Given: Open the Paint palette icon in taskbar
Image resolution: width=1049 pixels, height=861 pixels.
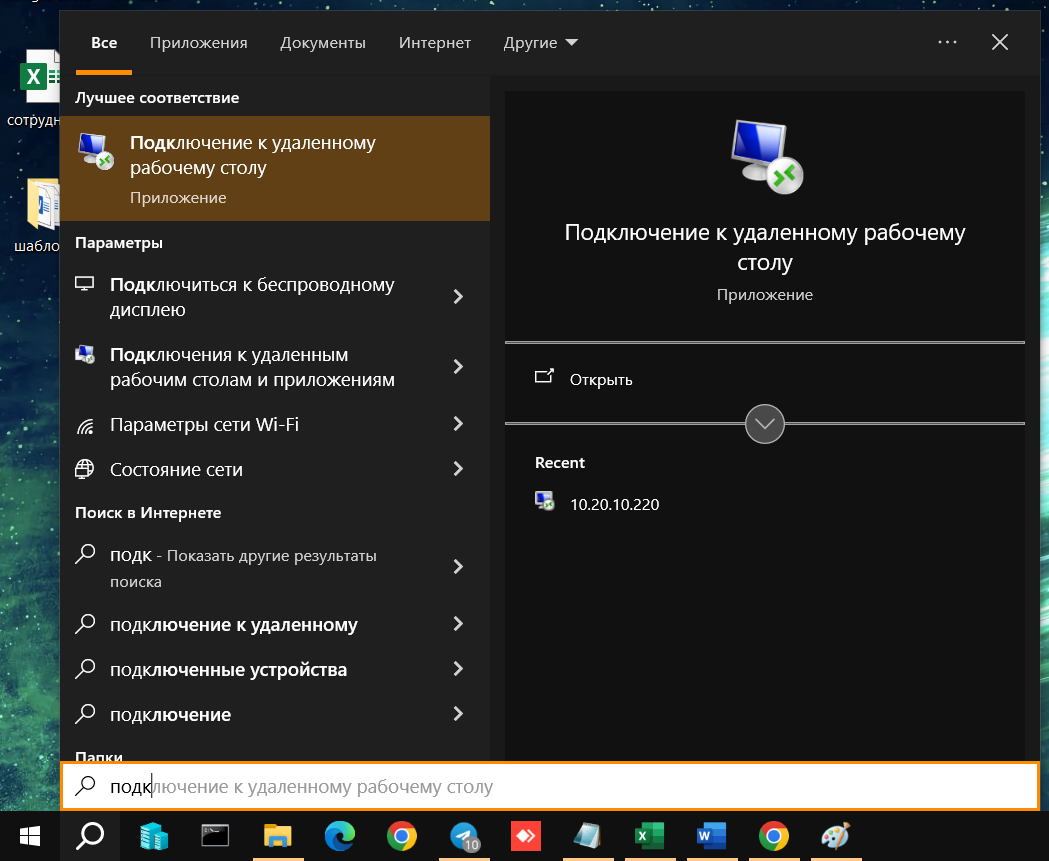Looking at the screenshot, I should click(x=834, y=836).
